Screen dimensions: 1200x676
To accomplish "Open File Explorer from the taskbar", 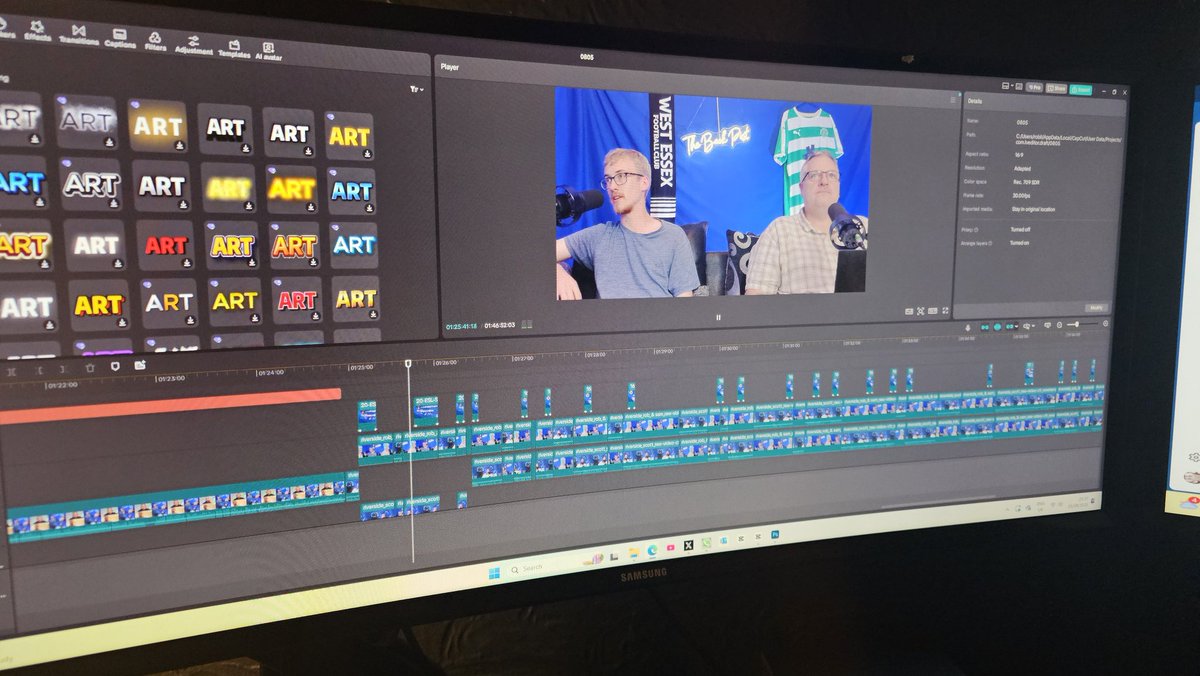I will 634,552.
